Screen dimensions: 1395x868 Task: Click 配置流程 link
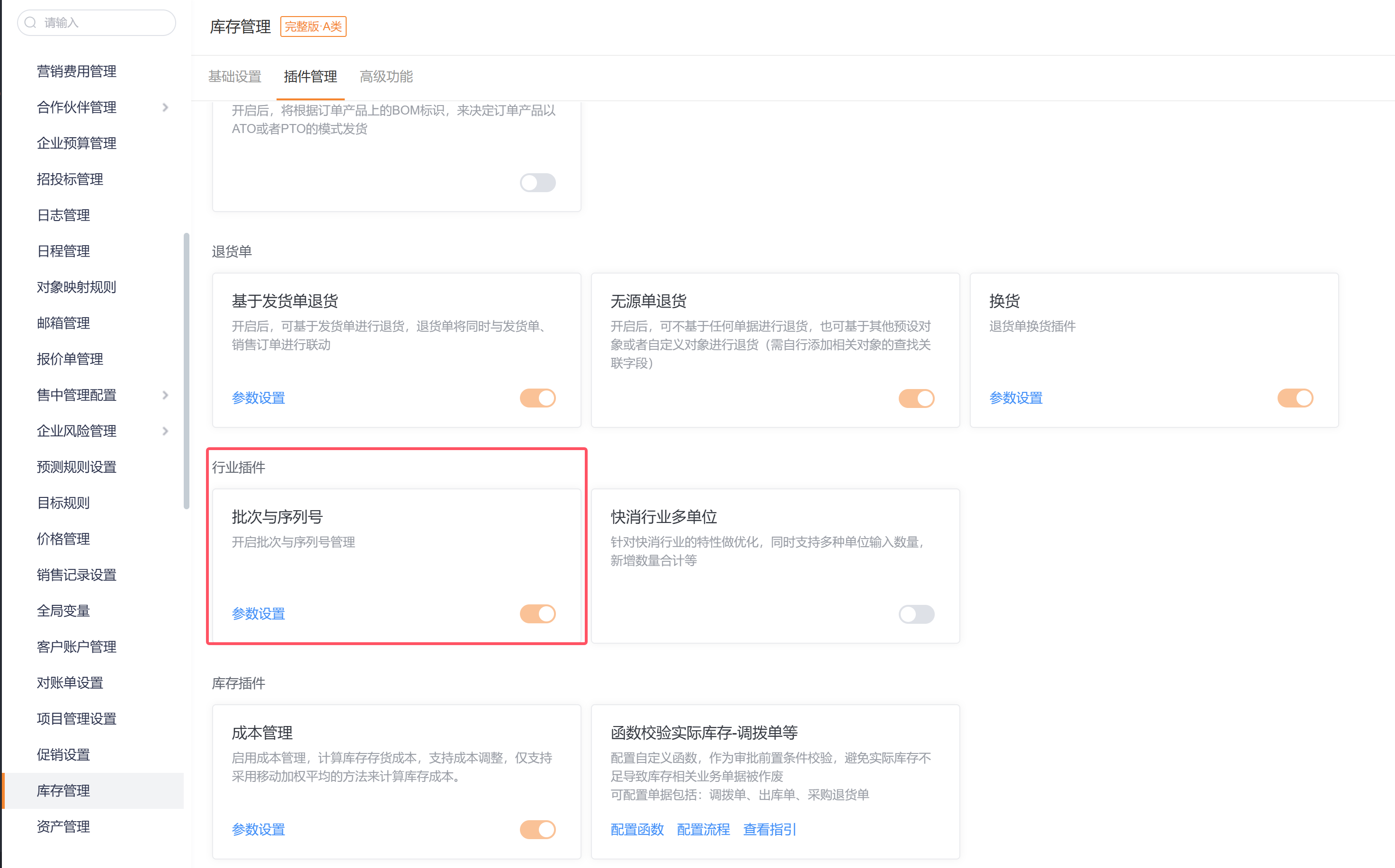(x=703, y=830)
